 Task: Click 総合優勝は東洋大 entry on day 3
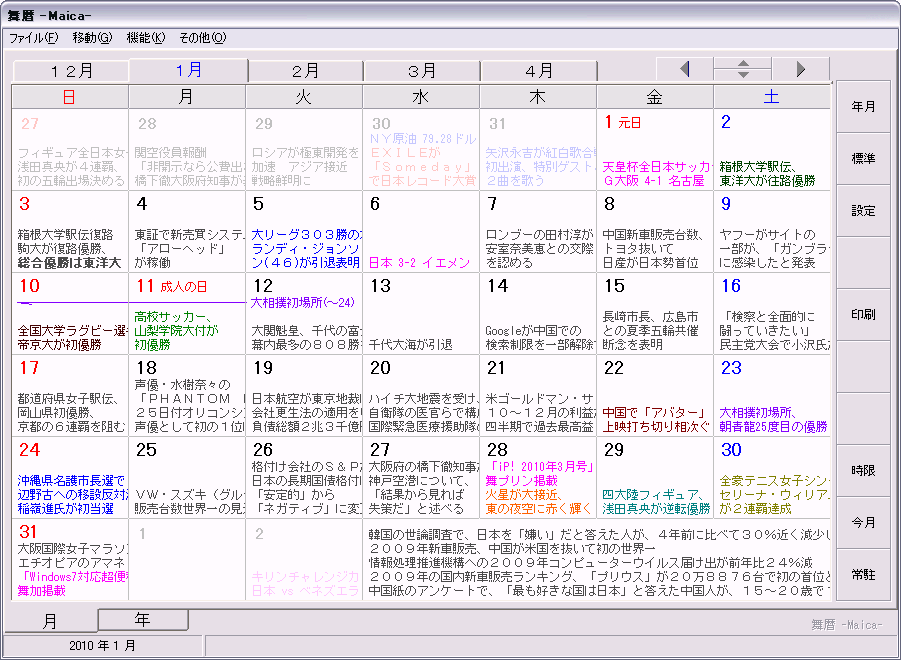[70, 263]
